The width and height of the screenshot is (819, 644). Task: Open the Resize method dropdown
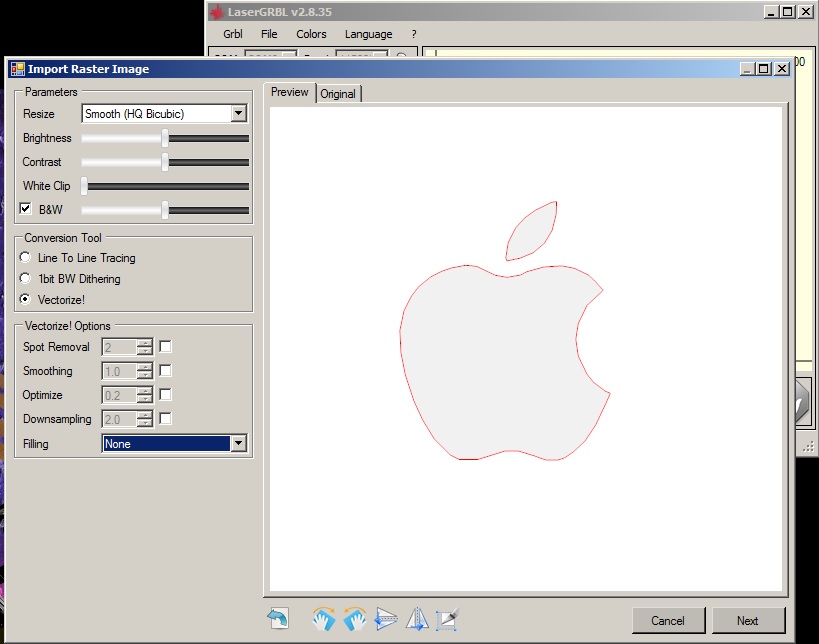(x=238, y=114)
